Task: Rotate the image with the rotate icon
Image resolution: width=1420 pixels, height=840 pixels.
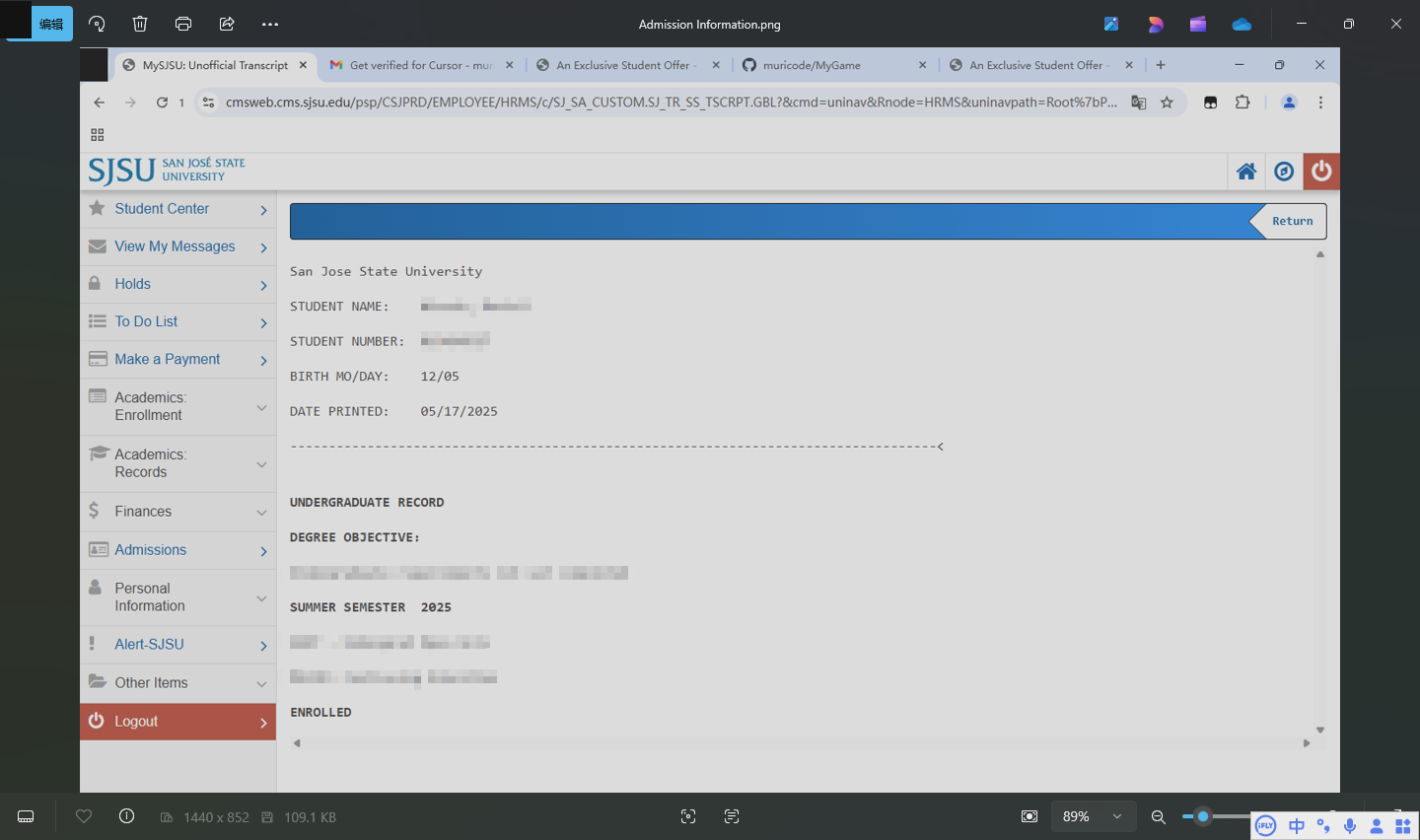Action: 97,24
